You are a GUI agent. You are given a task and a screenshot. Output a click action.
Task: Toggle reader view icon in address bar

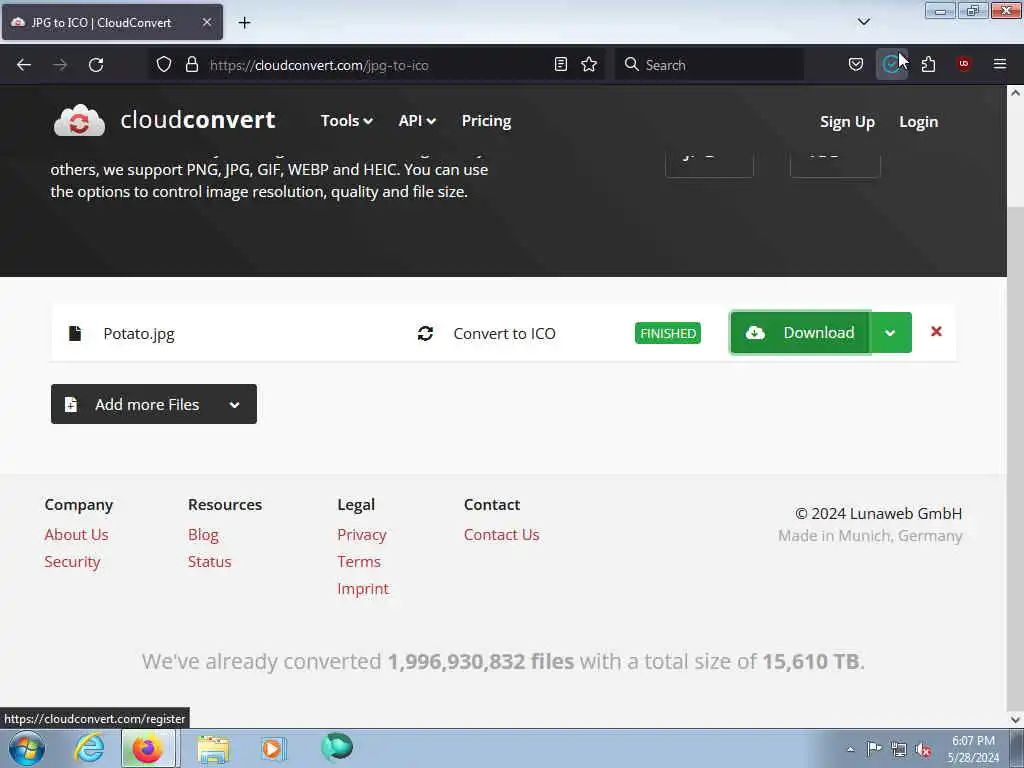tap(560, 64)
